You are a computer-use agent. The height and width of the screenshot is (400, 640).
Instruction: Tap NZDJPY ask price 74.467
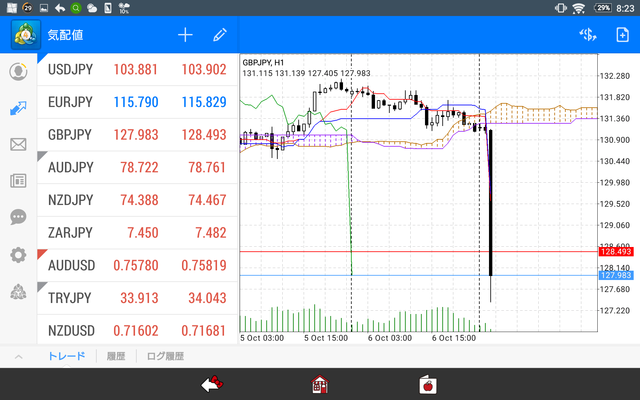point(207,200)
